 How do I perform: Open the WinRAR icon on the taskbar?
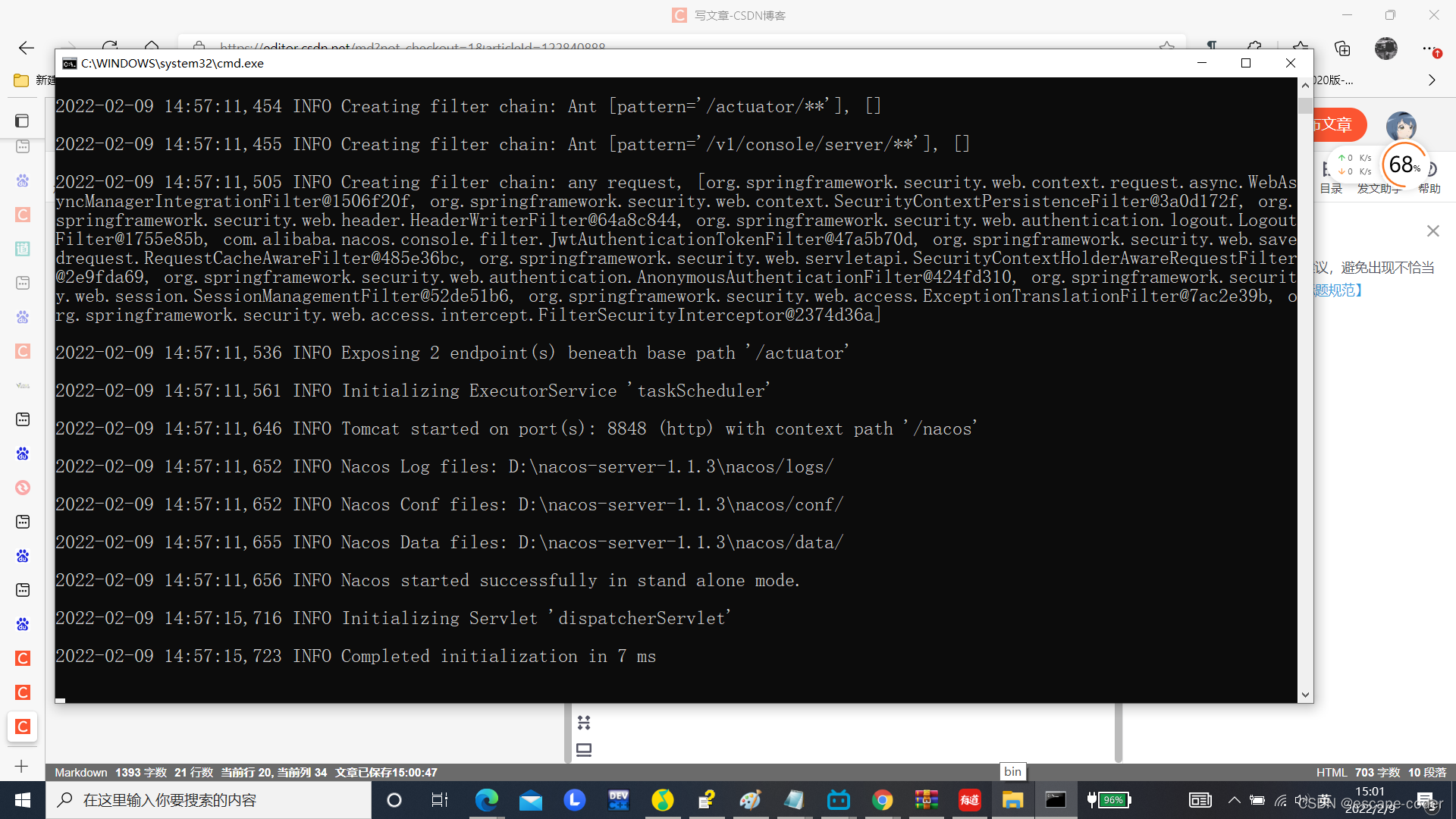[x=926, y=799]
